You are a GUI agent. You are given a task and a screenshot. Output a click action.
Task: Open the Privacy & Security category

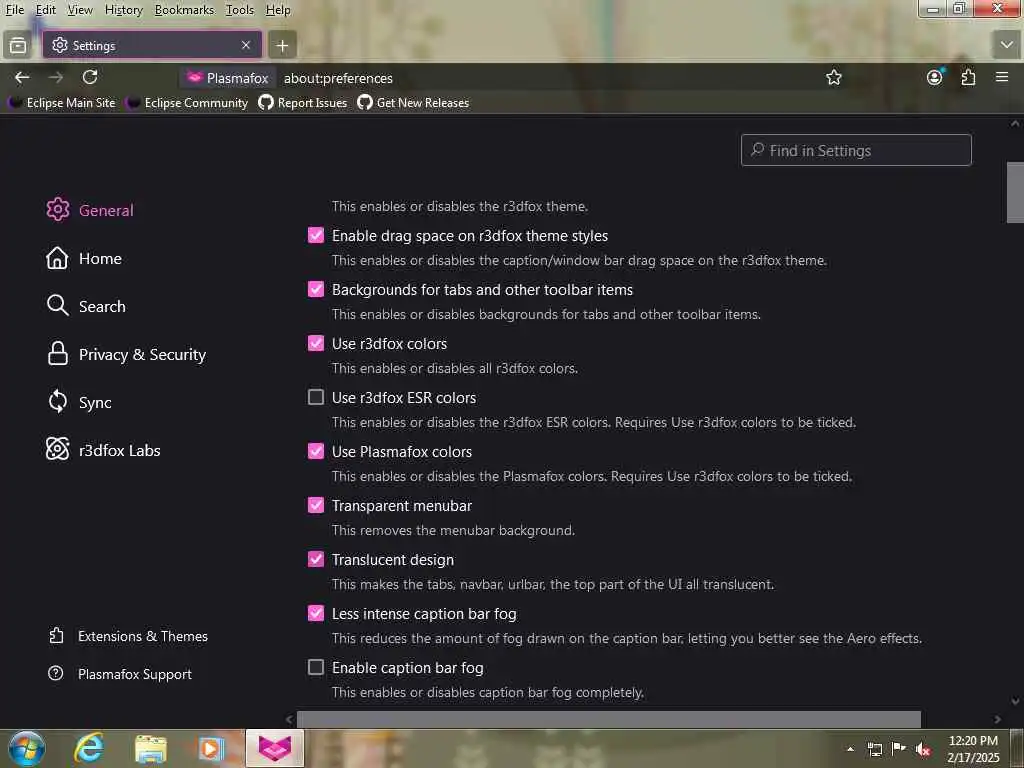pos(127,355)
